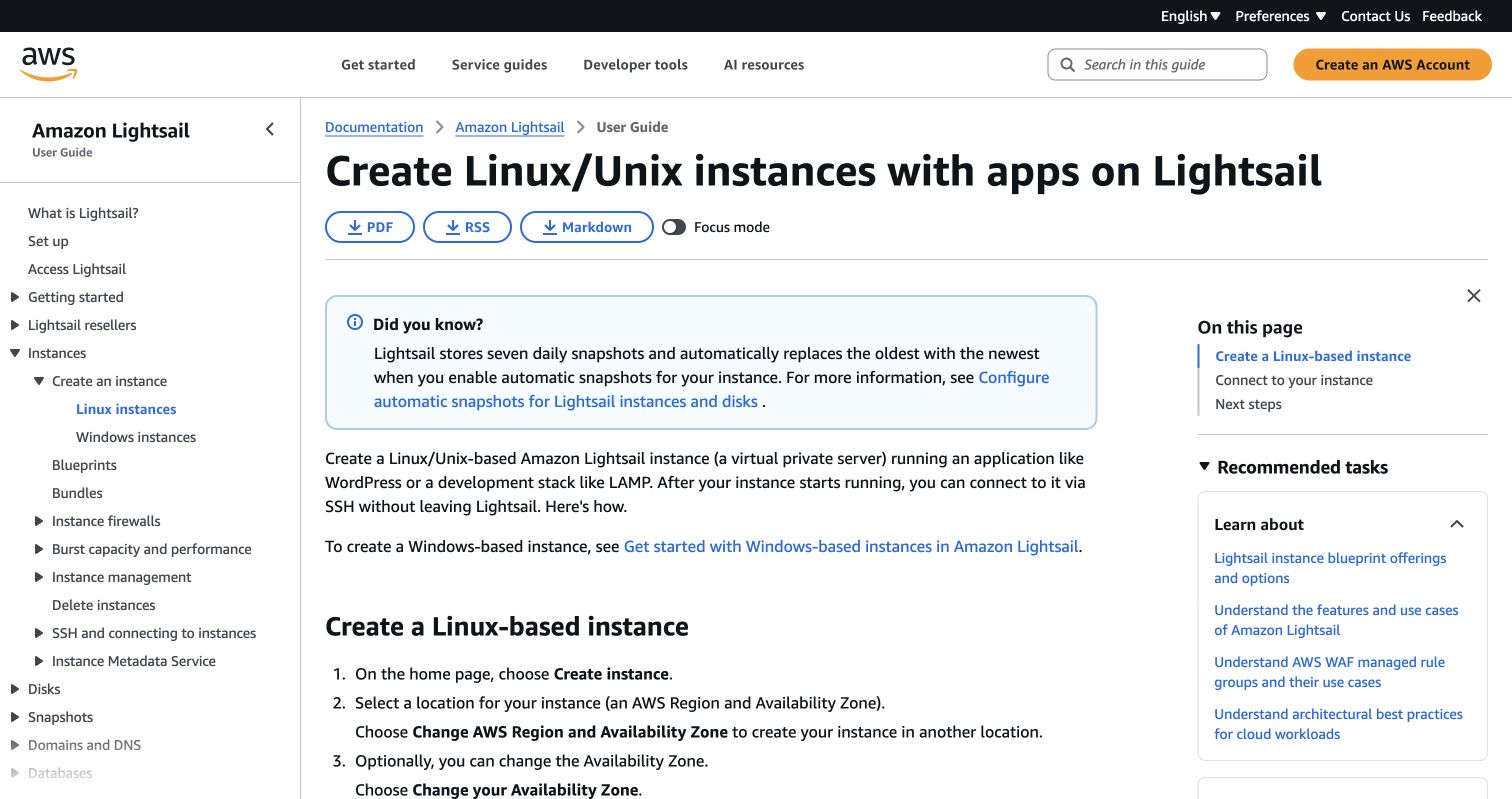The image size is (1512, 799).
Task: Close the On this page panel
Action: tap(1473, 296)
